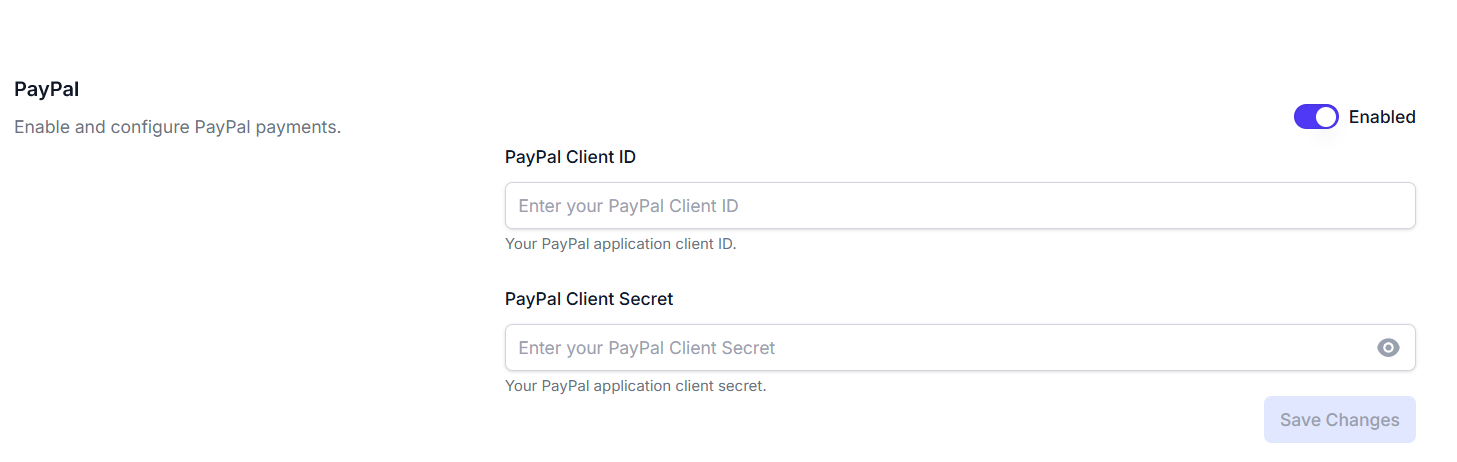Focus the PayPal Client ID input field
Viewport: 1457px width, 462px height.
click(959, 206)
